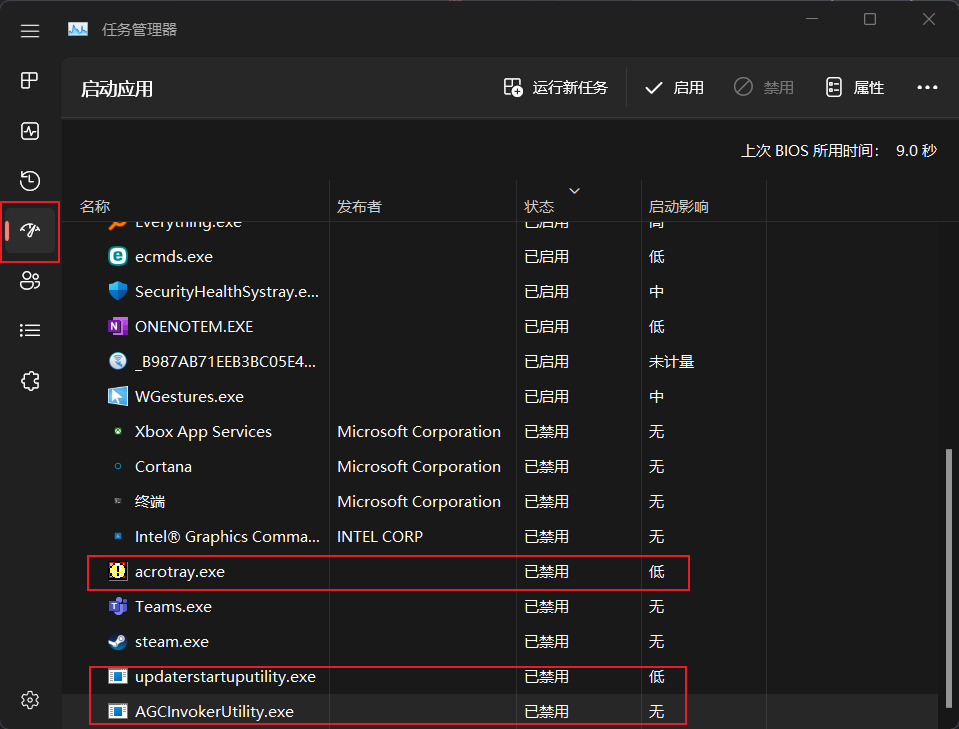Open the Users page icon
The width and height of the screenshot is (959, 729).
pyautogui.click(x=29, y=281)
